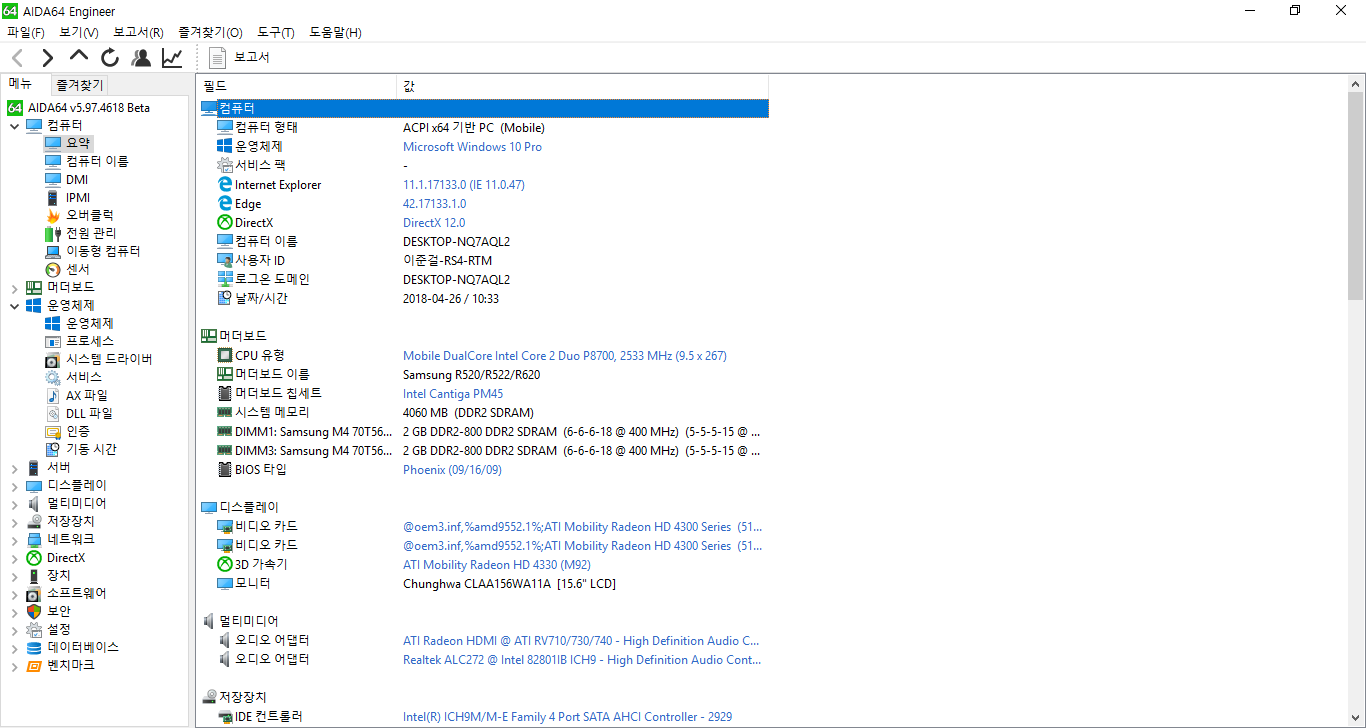Open the 시스템 드라이버 tree item
1366x728 pixels.
click(x=98, y=359)
